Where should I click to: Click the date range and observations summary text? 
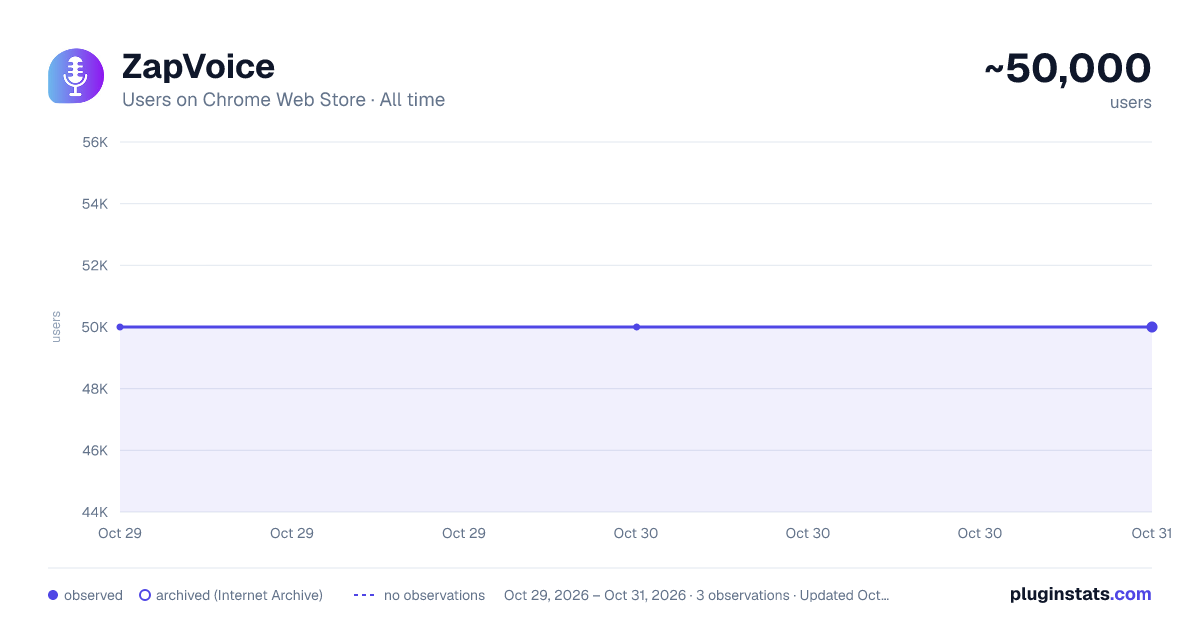(x=696, y=595)
